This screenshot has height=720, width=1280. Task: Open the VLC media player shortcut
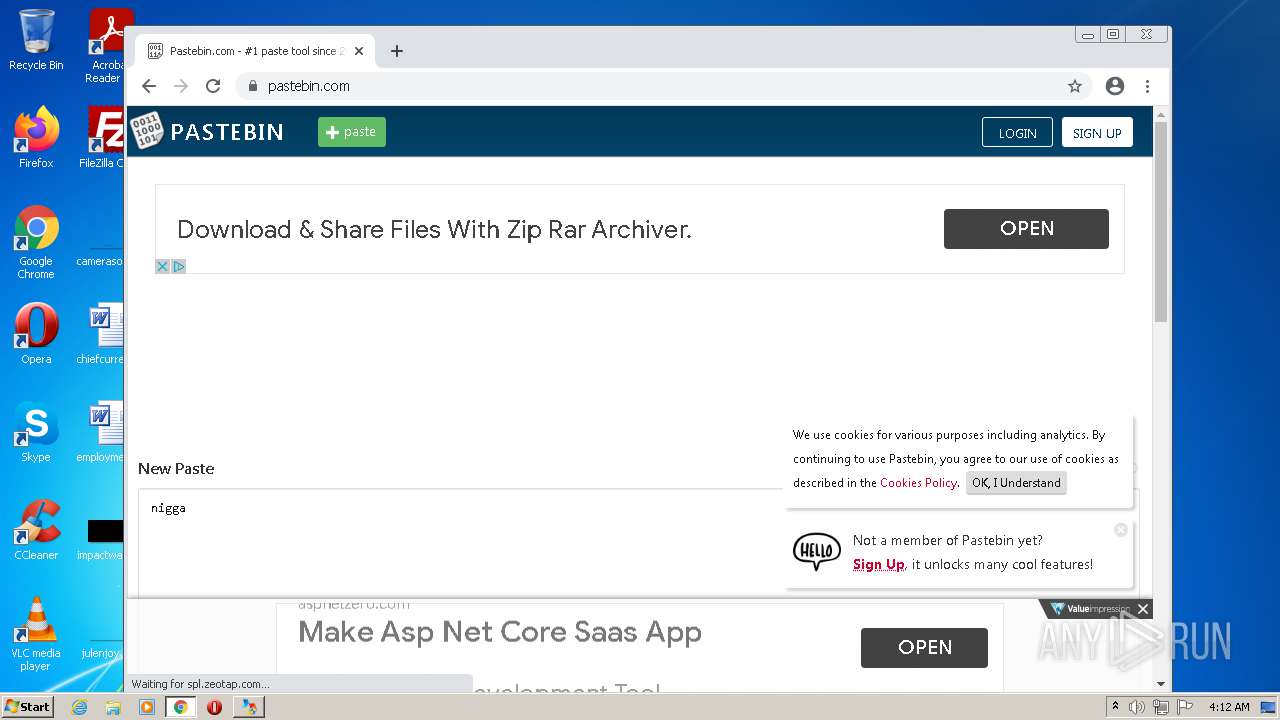(x=36, y=634)
